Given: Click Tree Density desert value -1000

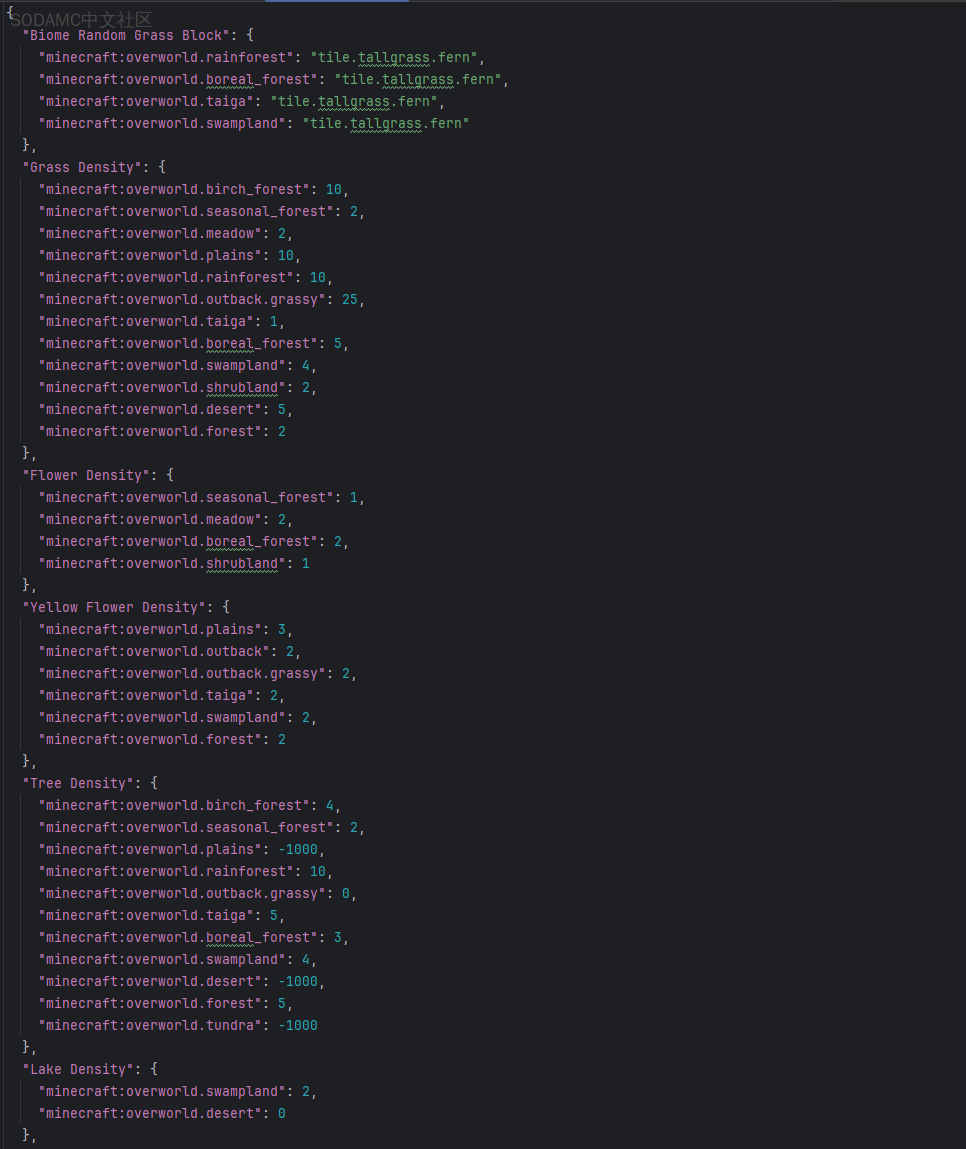Looking at the screenshot, I should (x=298, y=980).
